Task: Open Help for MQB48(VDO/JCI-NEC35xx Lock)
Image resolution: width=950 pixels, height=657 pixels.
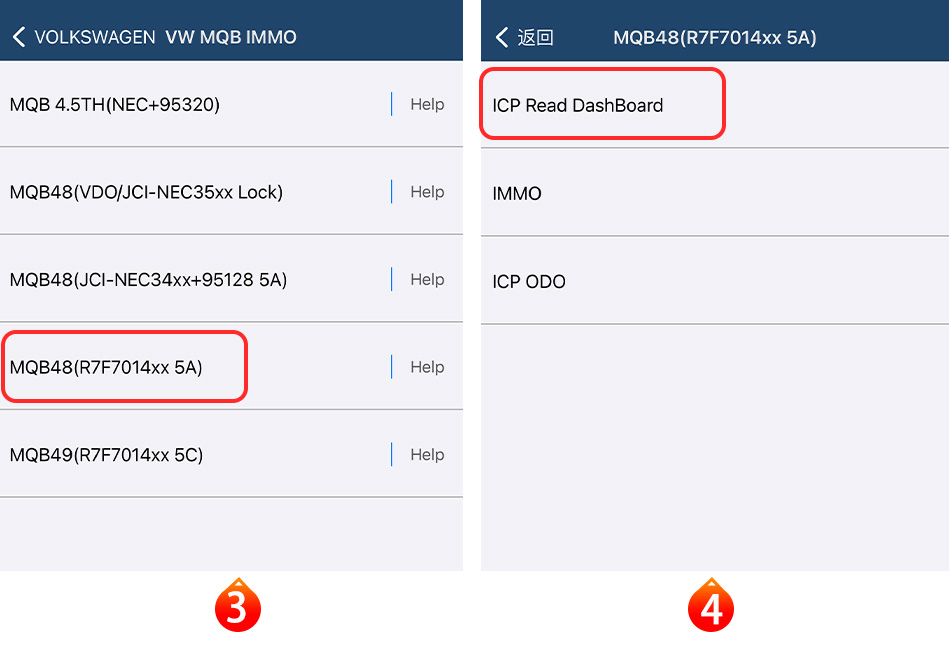Action: [427, 192]
